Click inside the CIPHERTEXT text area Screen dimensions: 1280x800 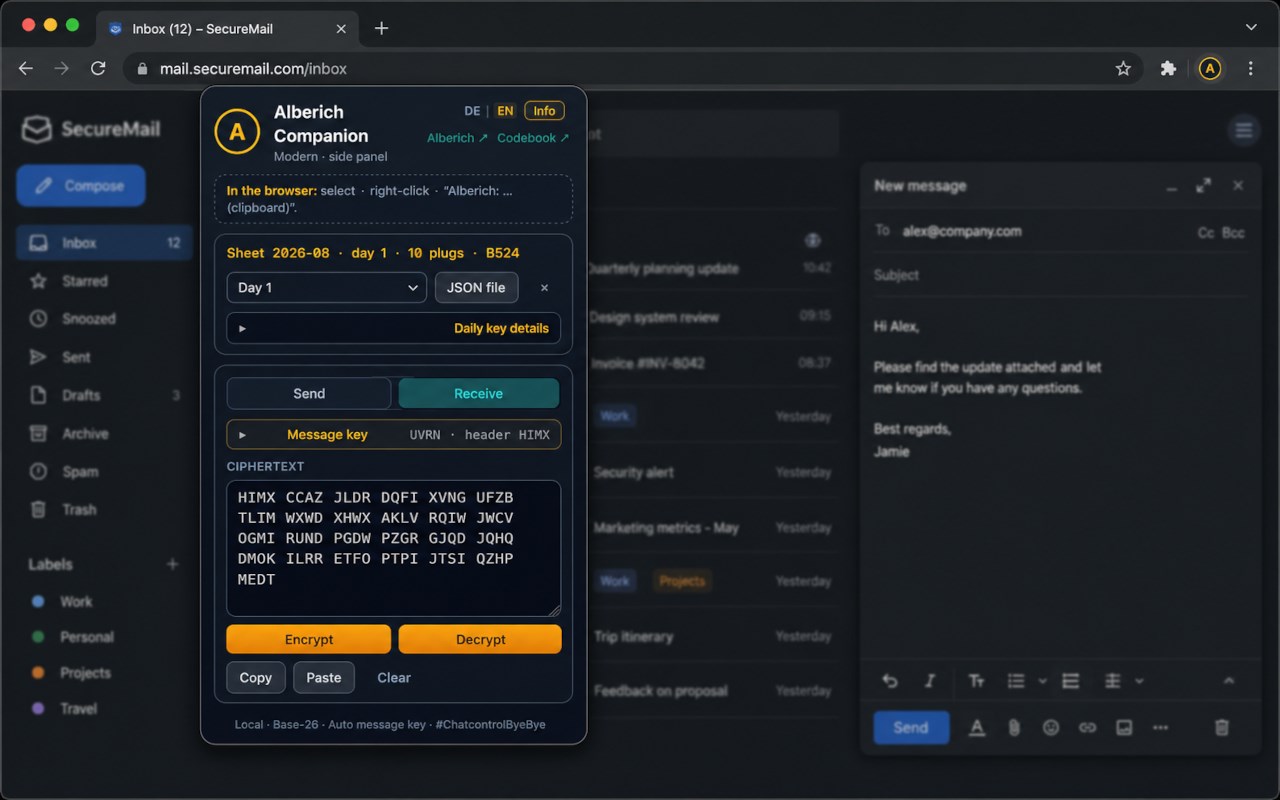[394, 548]
